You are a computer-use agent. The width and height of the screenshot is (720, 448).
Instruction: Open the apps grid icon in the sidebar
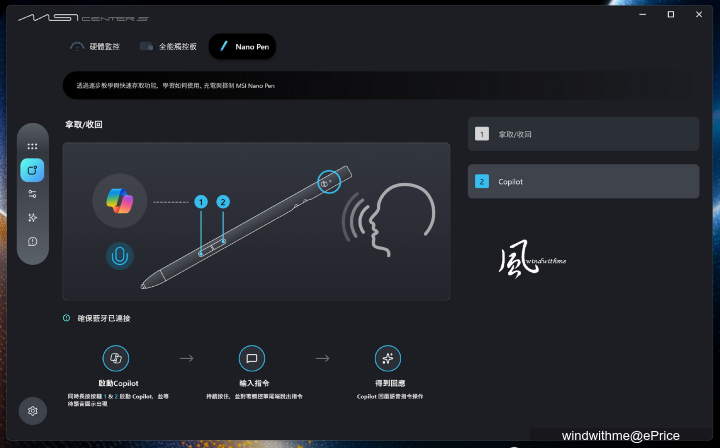point(32,146)
